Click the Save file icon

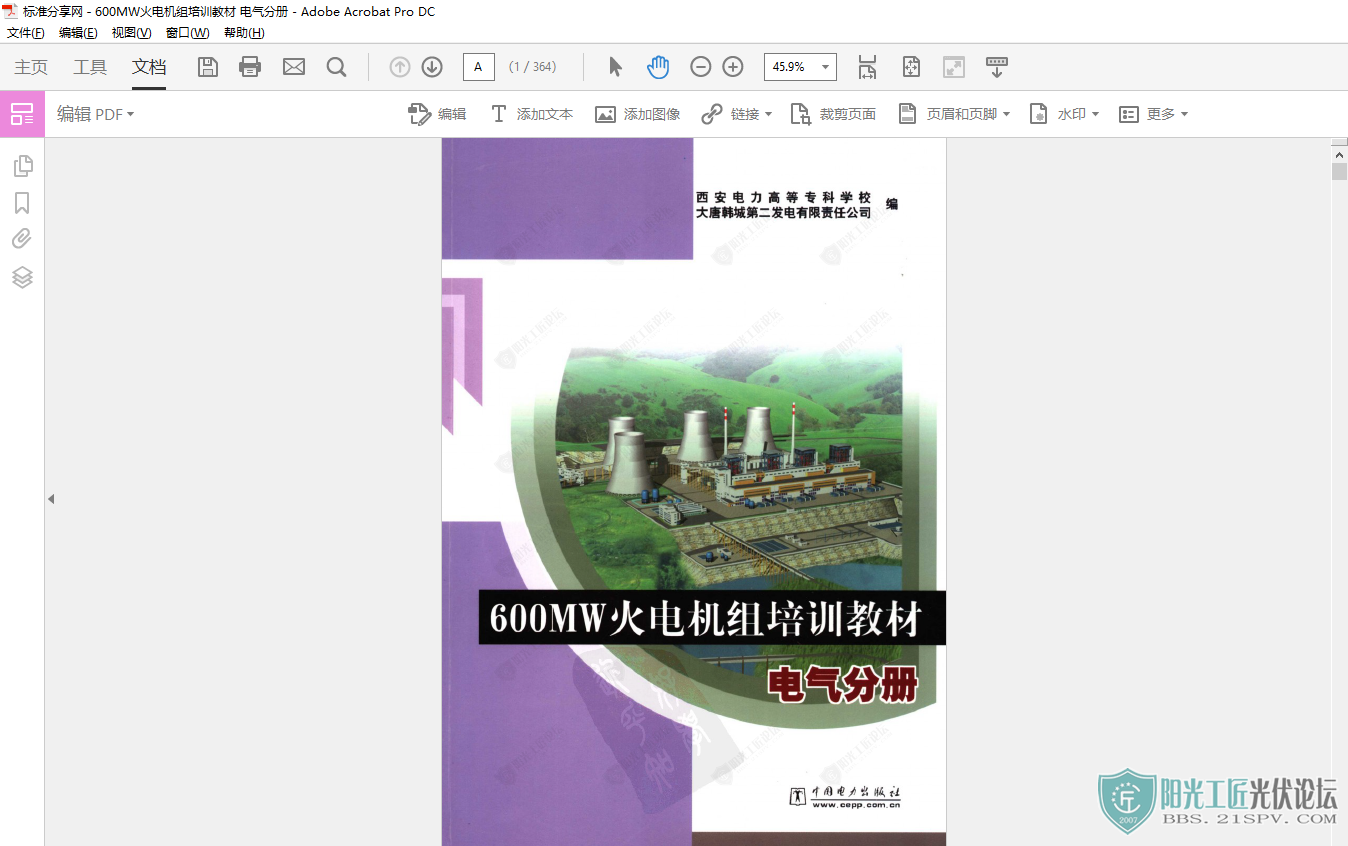(x=208, y=67)
